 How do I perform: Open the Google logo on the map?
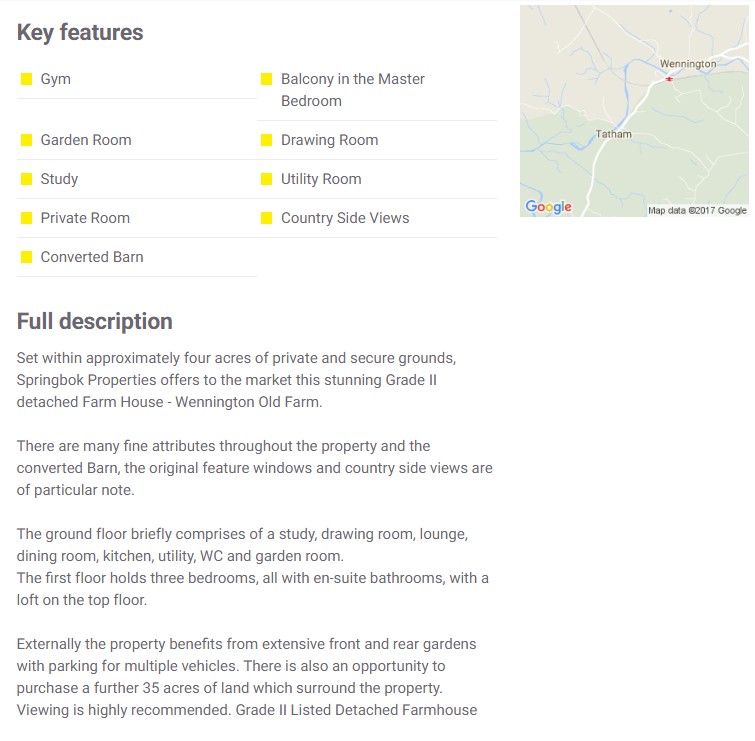tap(548, 207)
